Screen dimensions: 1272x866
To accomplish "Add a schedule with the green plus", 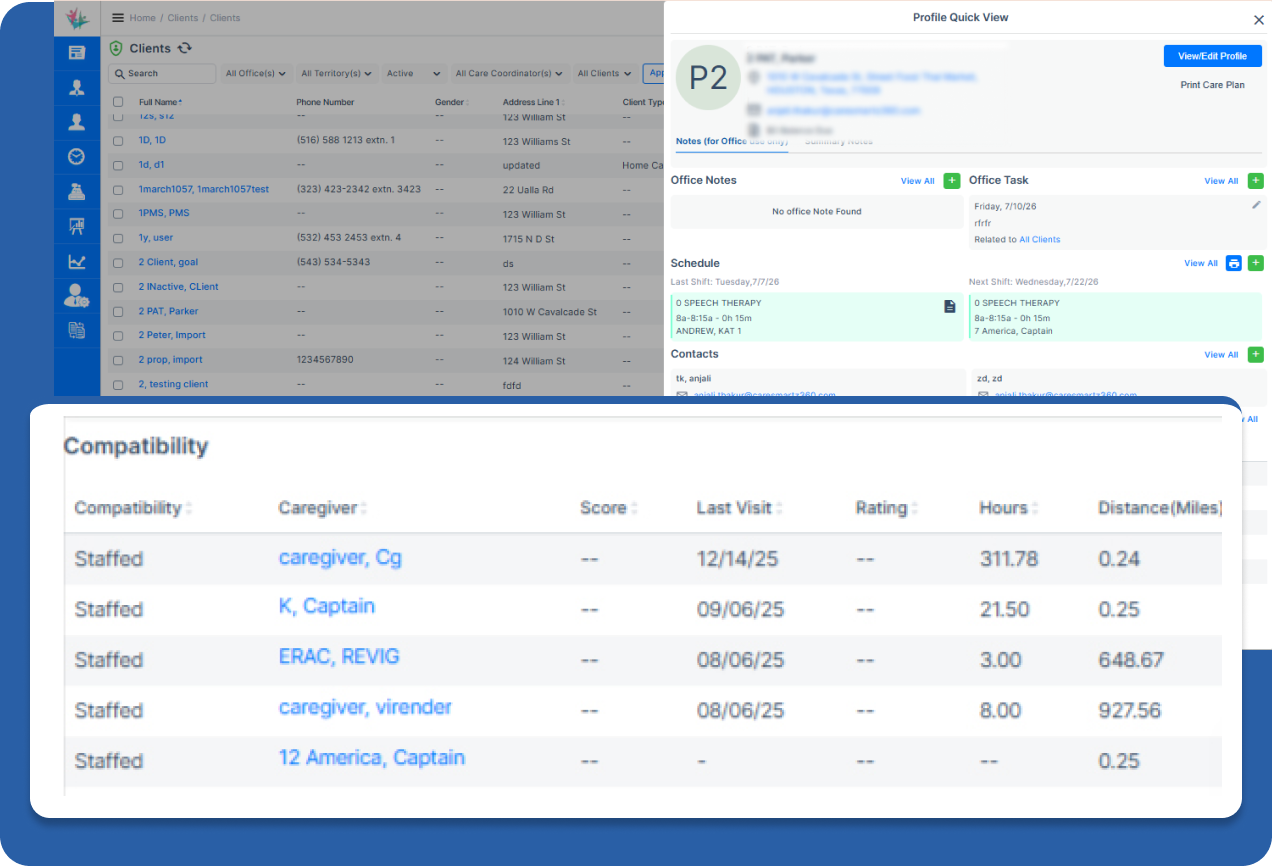I will tap(1256, 263).
